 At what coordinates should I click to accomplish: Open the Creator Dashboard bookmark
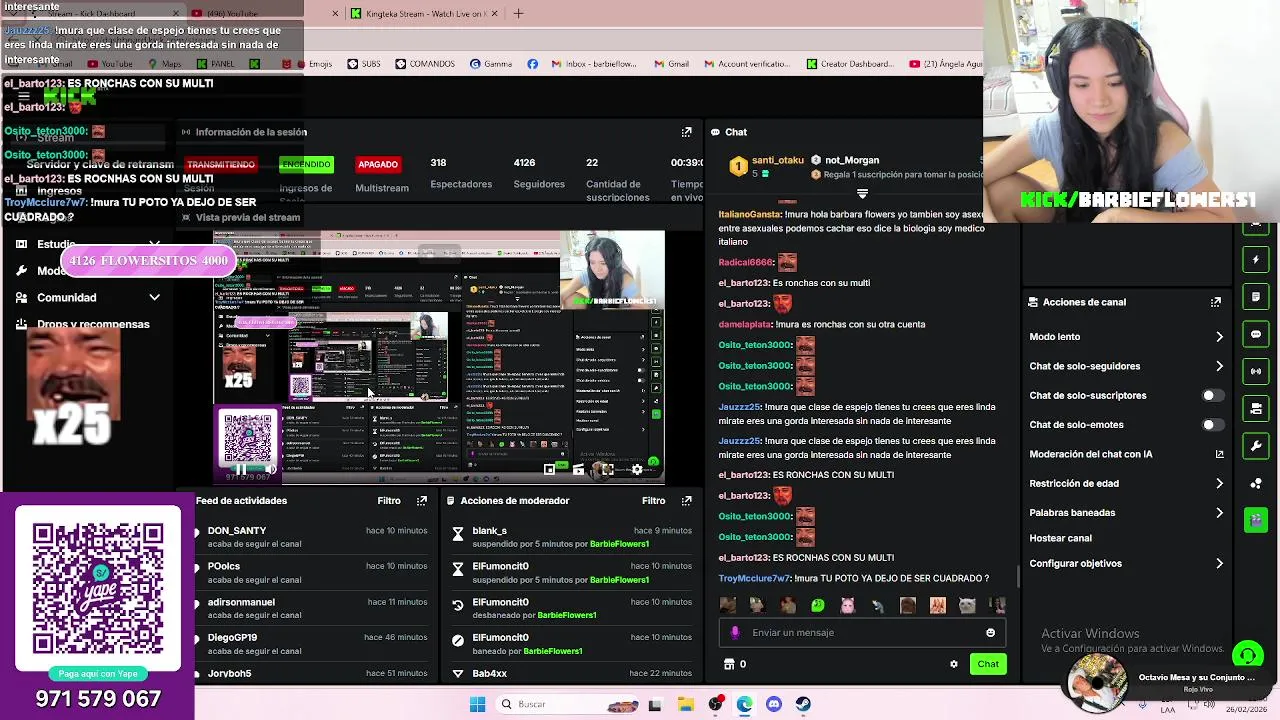coord(849,64)
